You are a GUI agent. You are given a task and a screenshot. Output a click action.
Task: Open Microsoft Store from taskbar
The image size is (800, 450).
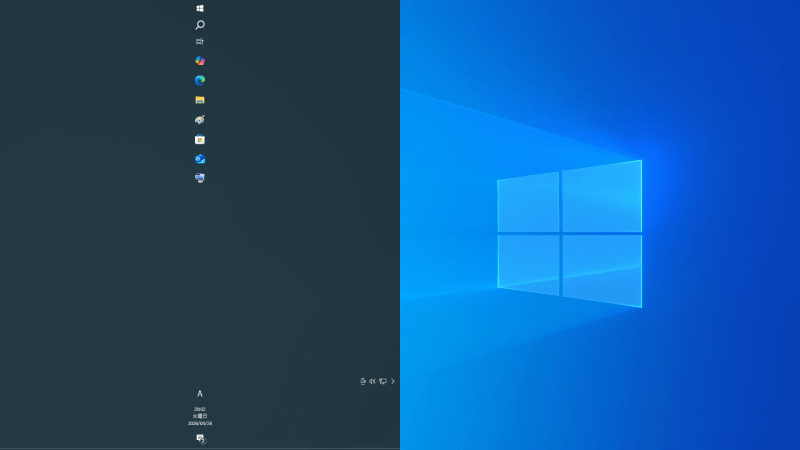point(200,139)
